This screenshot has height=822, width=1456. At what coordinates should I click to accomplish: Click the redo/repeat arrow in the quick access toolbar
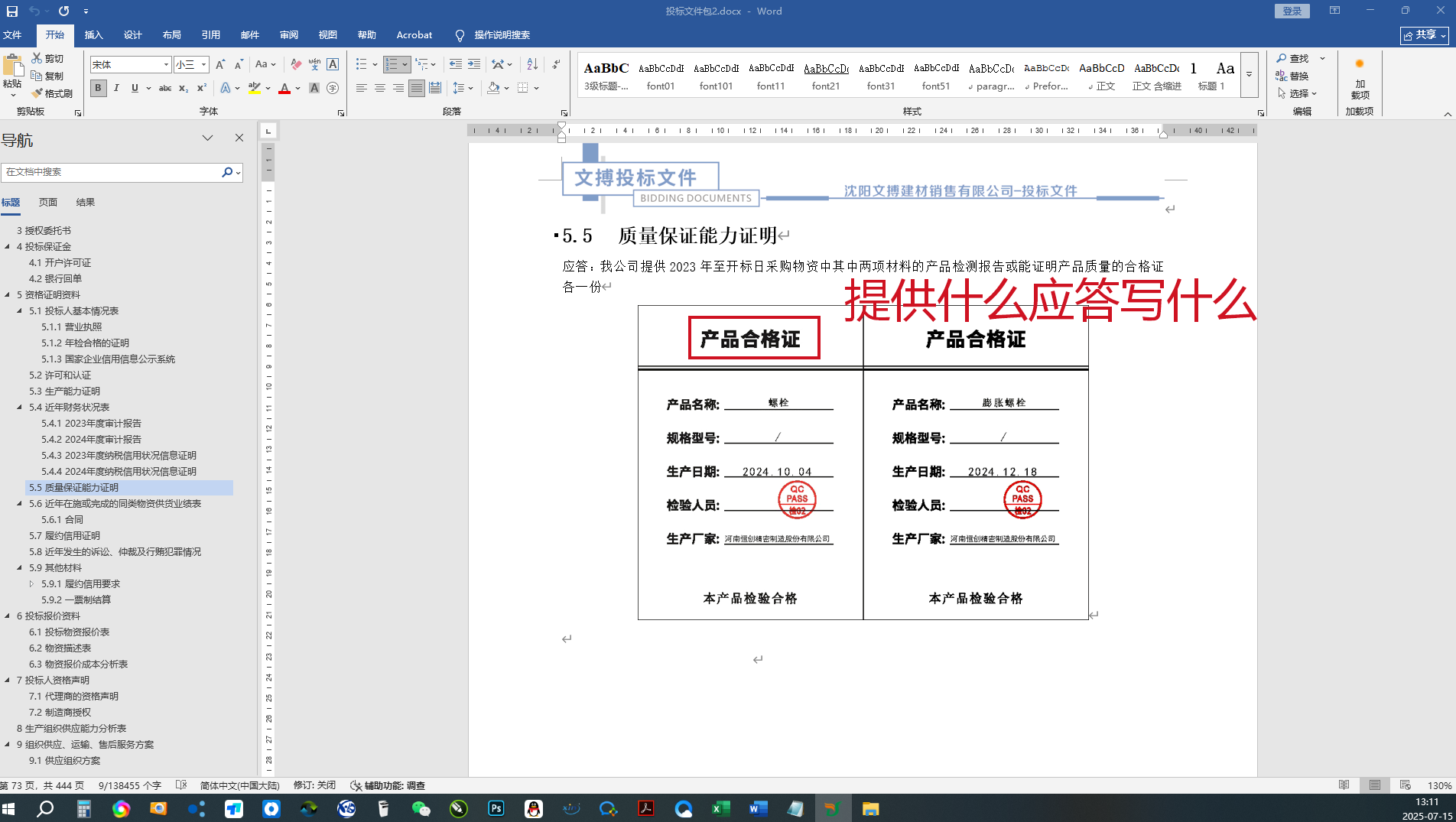pos(63,11)
